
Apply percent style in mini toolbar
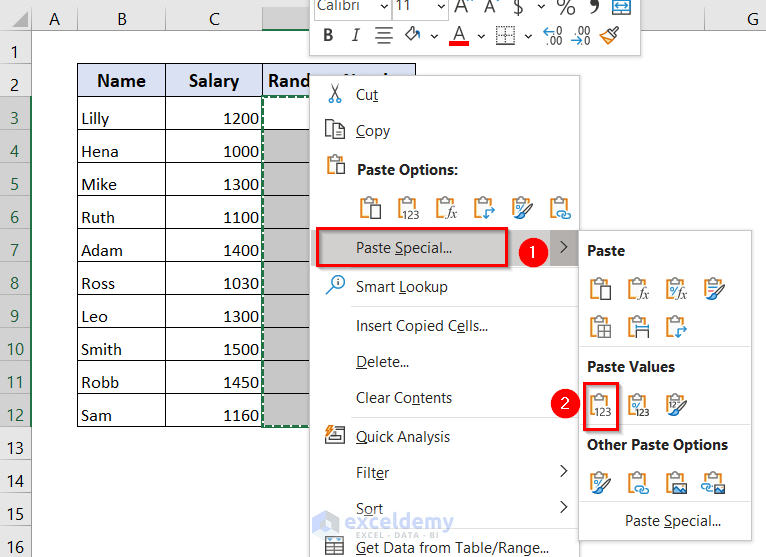[566, 7]
